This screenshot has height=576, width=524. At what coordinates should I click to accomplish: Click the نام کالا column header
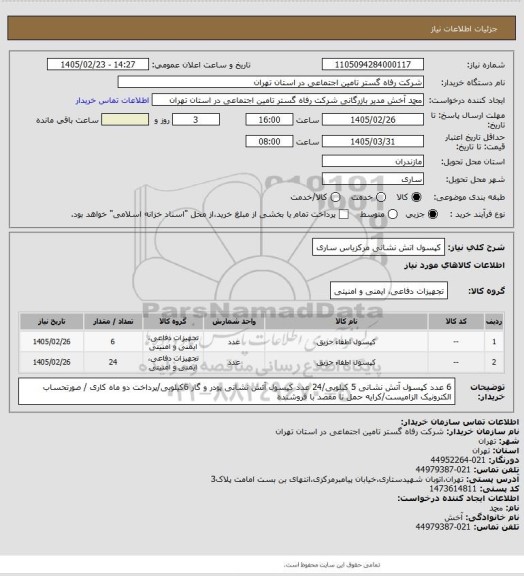pyautogui.click(x=346, y=322)
